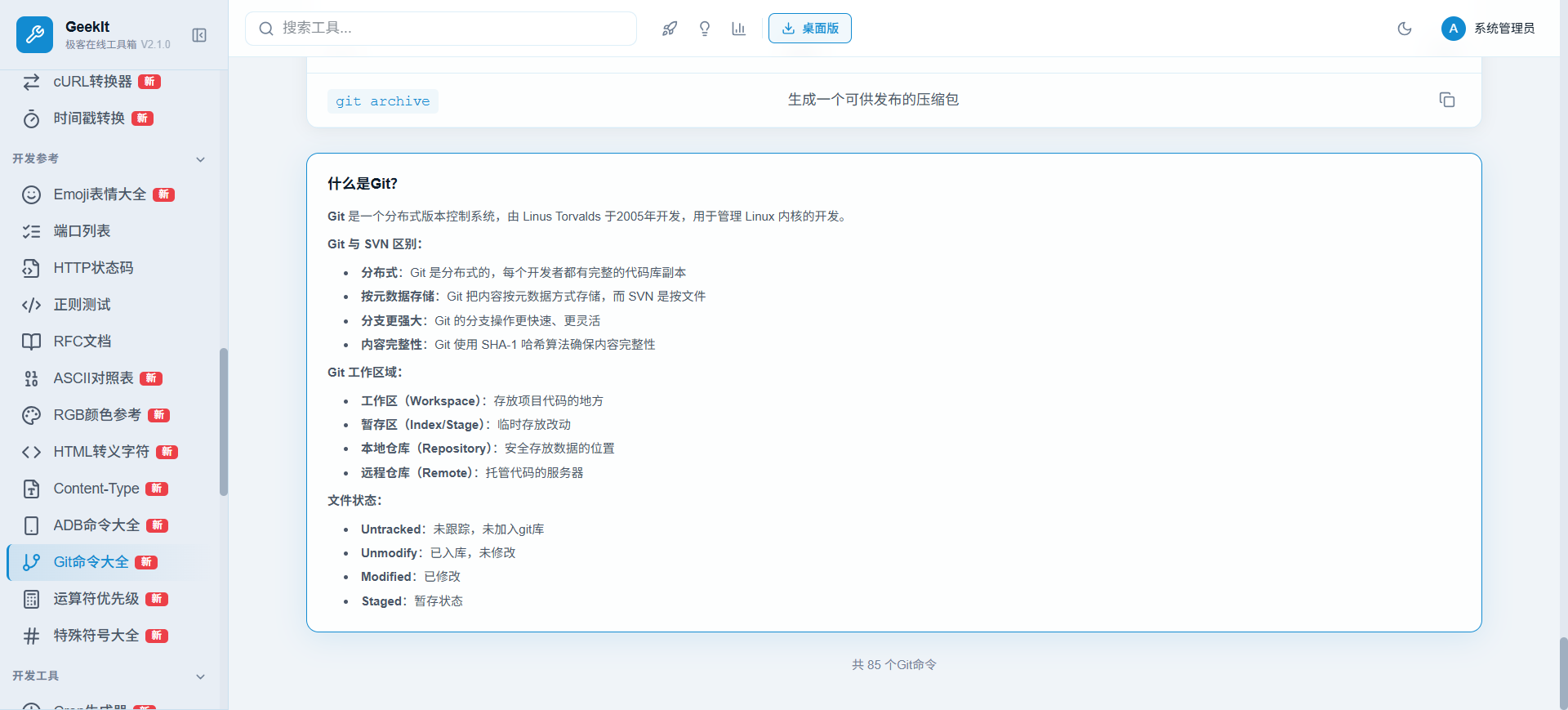Collapse the 开发参考 section
The width and height of the screenshot is (1568, 710).
coord(200,159)
